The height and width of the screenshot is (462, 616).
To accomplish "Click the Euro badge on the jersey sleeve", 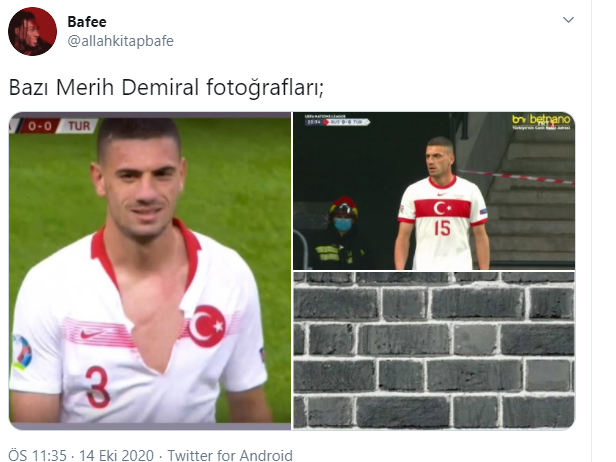I will pos(22,352).
